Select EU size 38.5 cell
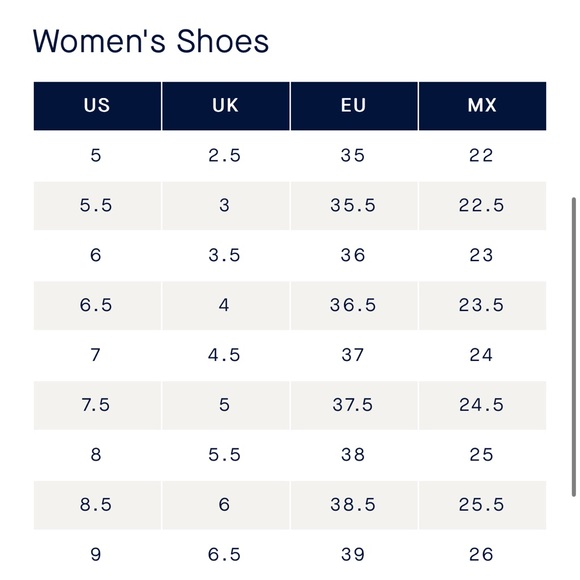 click(x=354, y=505)
